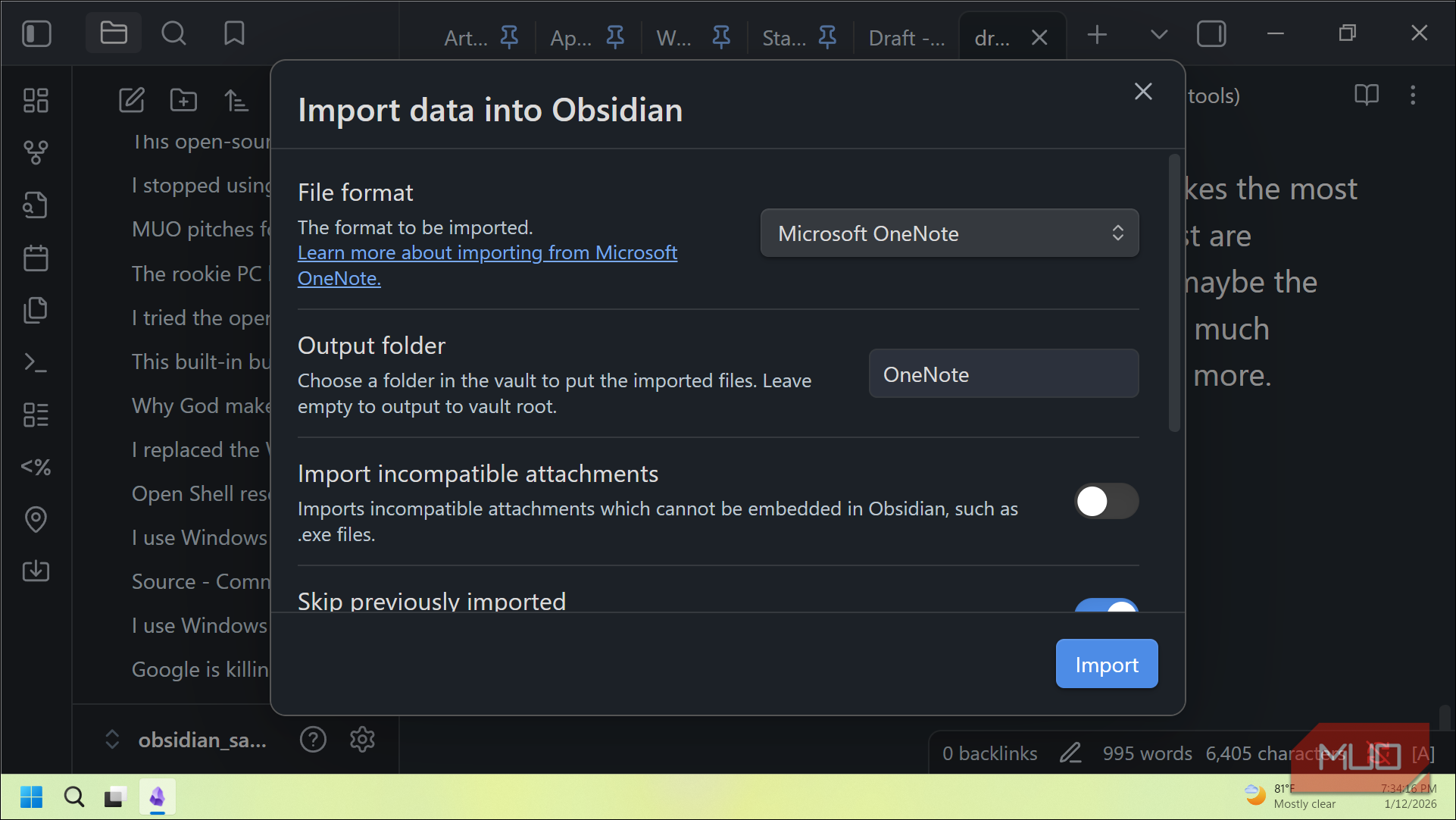This screenshot has height=820, width=1456.
Task: Click the templater icon in ribbon
Action: tap(36, 467)
